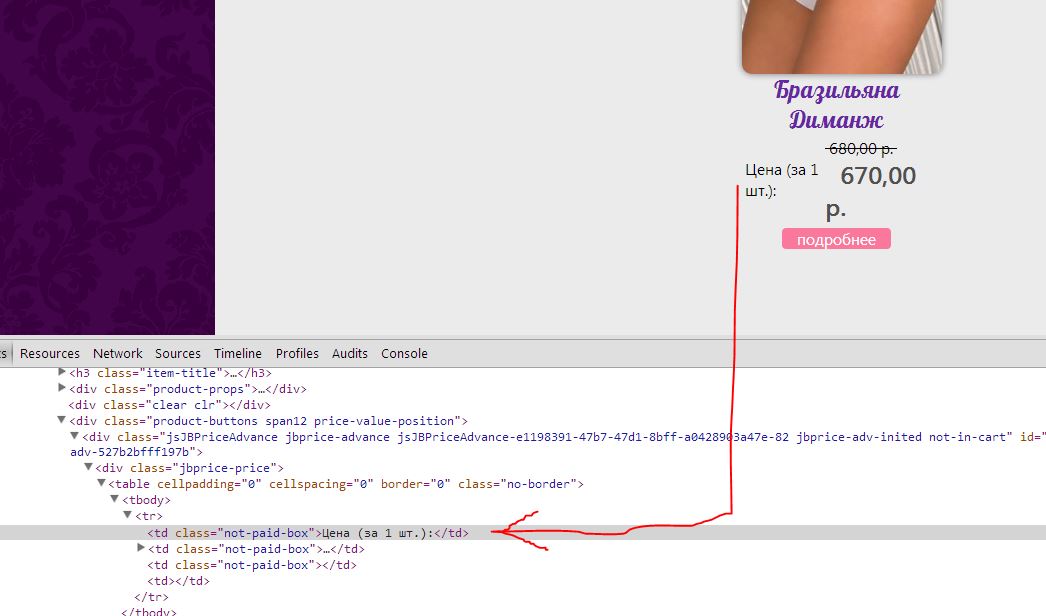Open the Sources panel tab
The width and height of the screenshot is (1046, 616).
coord(178,353)
